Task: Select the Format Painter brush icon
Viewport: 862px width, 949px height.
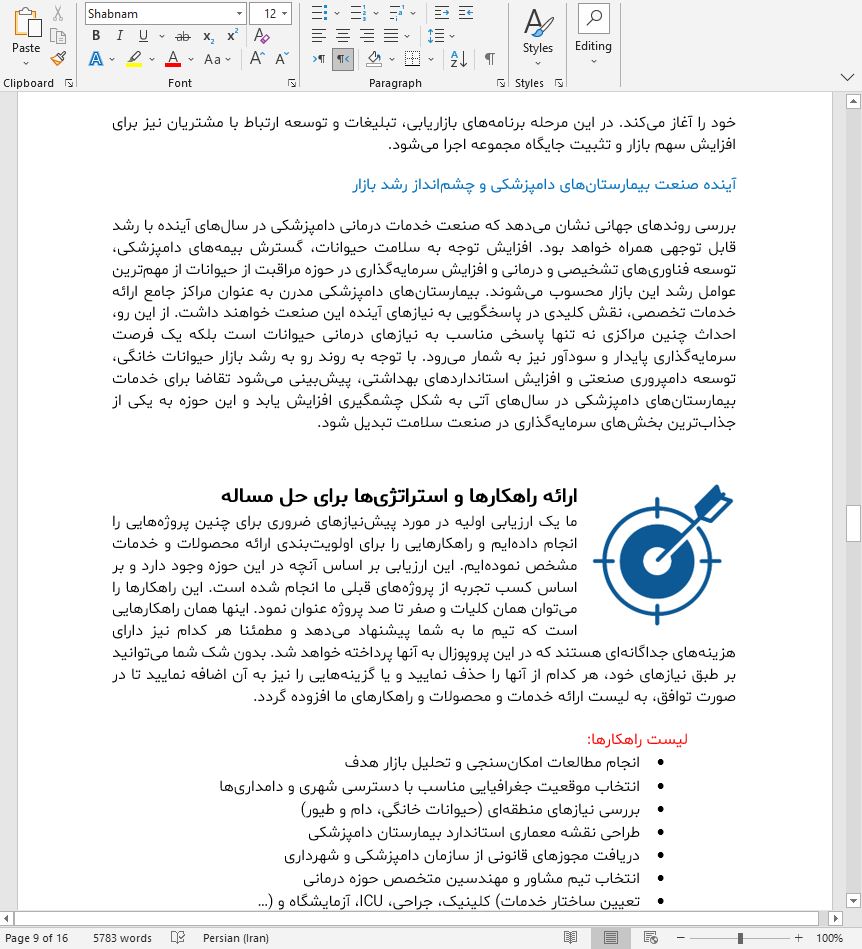Action: (58, 59)
